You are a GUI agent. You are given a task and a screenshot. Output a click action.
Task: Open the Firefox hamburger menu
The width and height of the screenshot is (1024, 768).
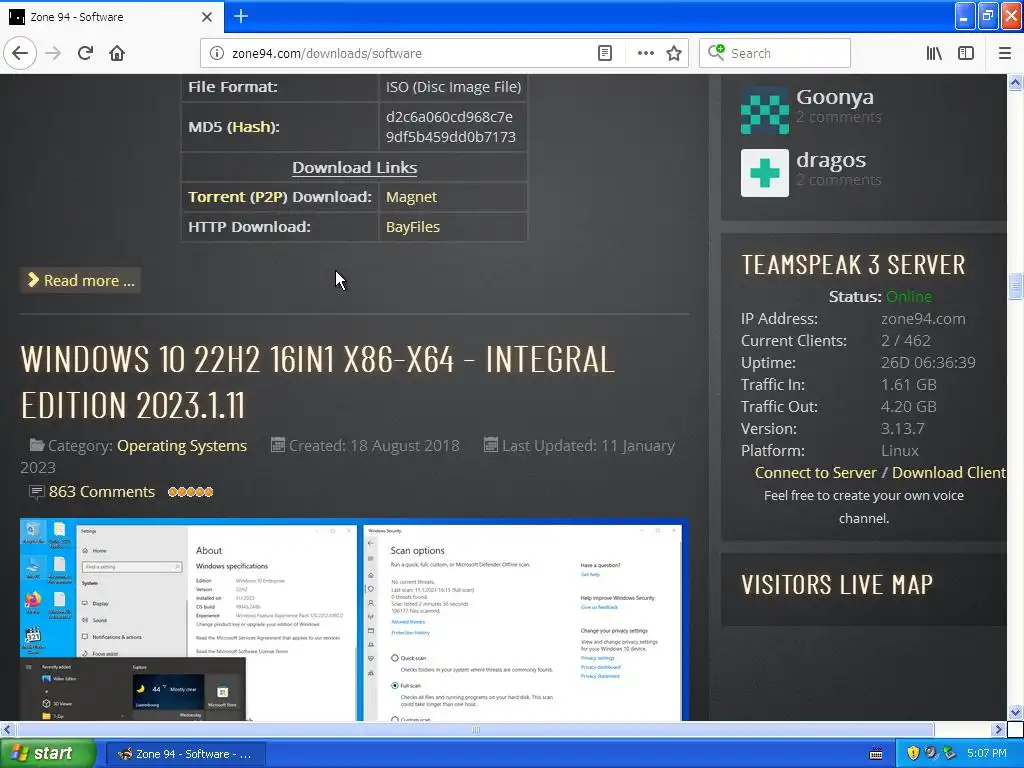1004,53
